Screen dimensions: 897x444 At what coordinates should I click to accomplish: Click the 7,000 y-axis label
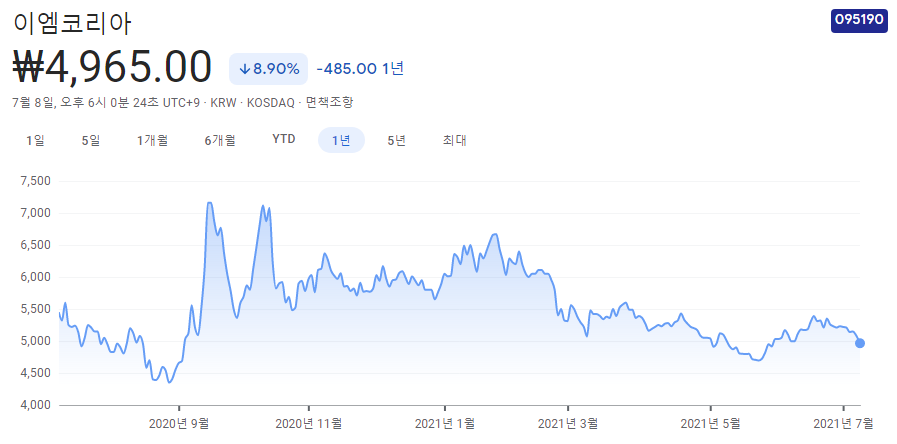pos(36,213)
